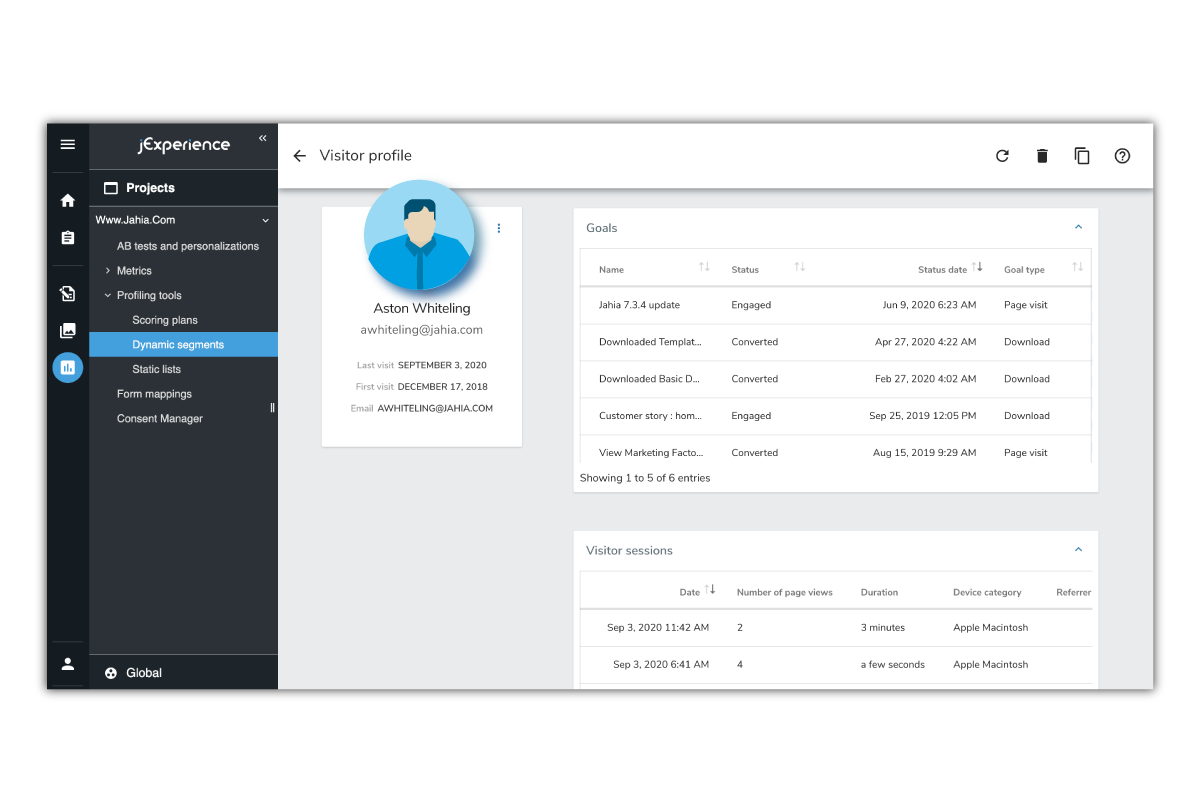This screenshot has width=1200, height=800.
Task: Open Form mappings
Action: click(x=154, y=394)
